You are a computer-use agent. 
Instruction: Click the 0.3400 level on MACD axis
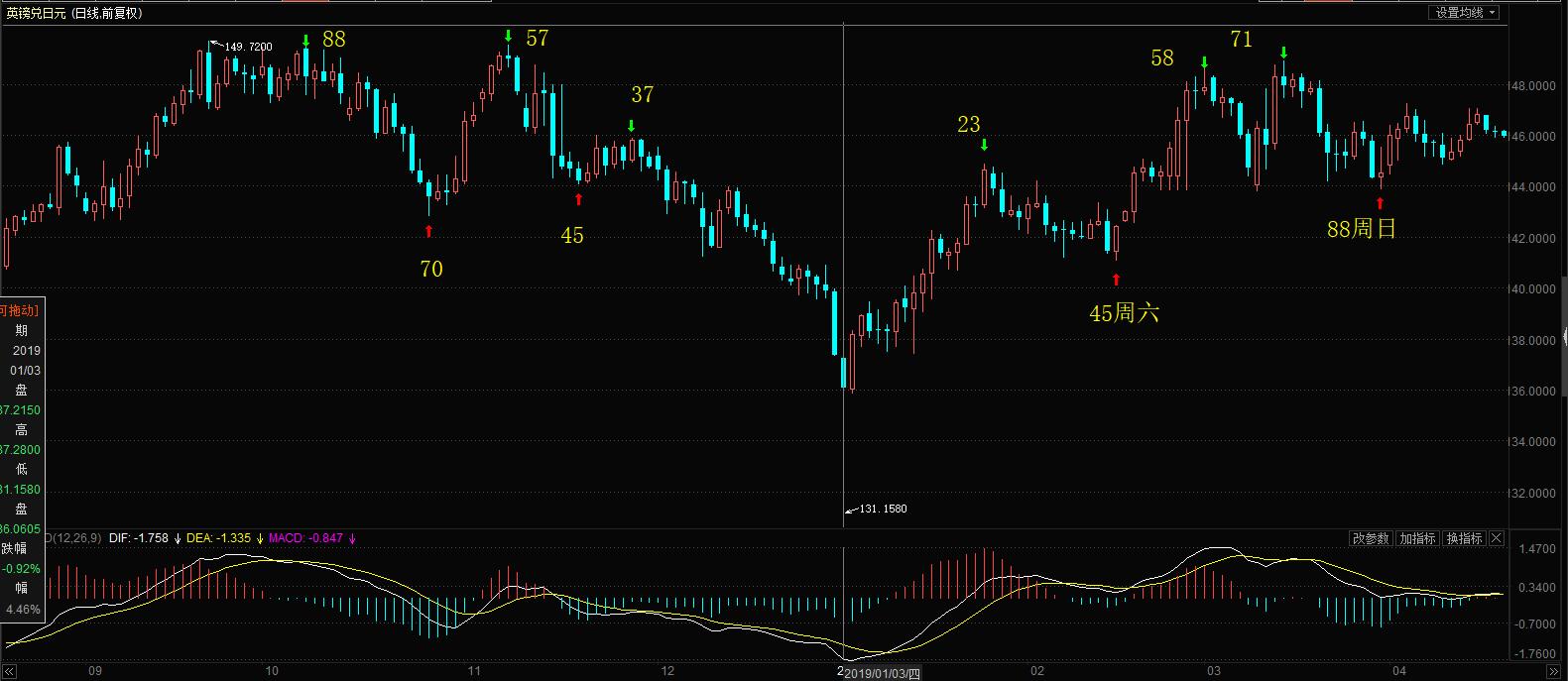[1535, 587]
